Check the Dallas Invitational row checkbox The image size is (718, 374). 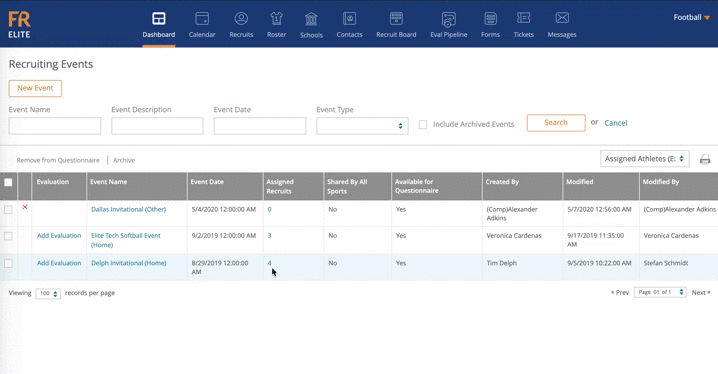tap(8, 210)
